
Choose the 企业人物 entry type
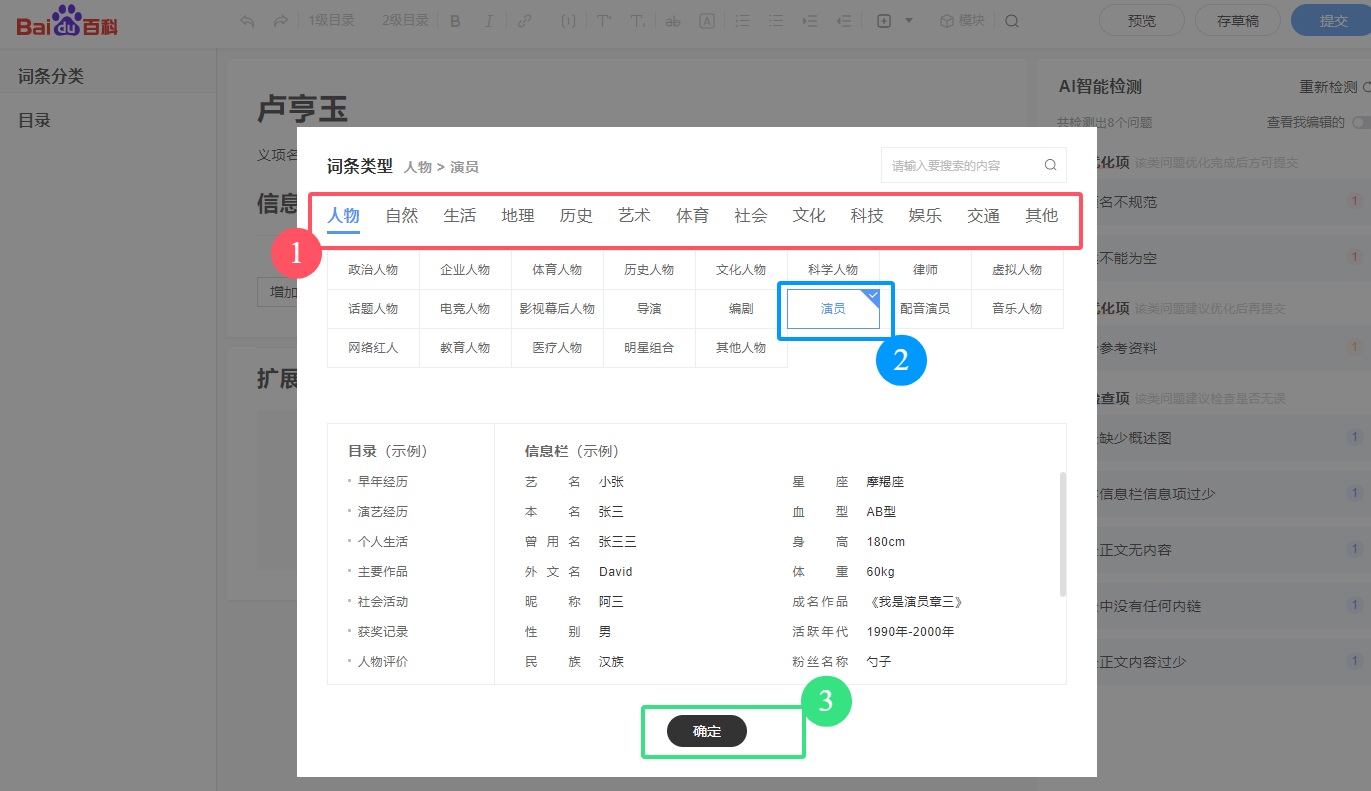click(x=465, y=270)
